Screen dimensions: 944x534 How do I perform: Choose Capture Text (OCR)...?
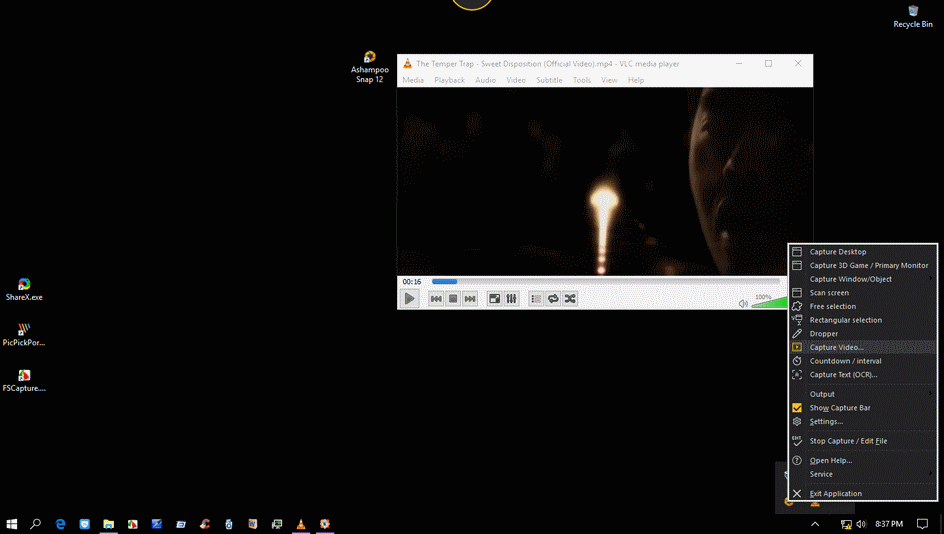pyautogui.click(x=862, y=374)
